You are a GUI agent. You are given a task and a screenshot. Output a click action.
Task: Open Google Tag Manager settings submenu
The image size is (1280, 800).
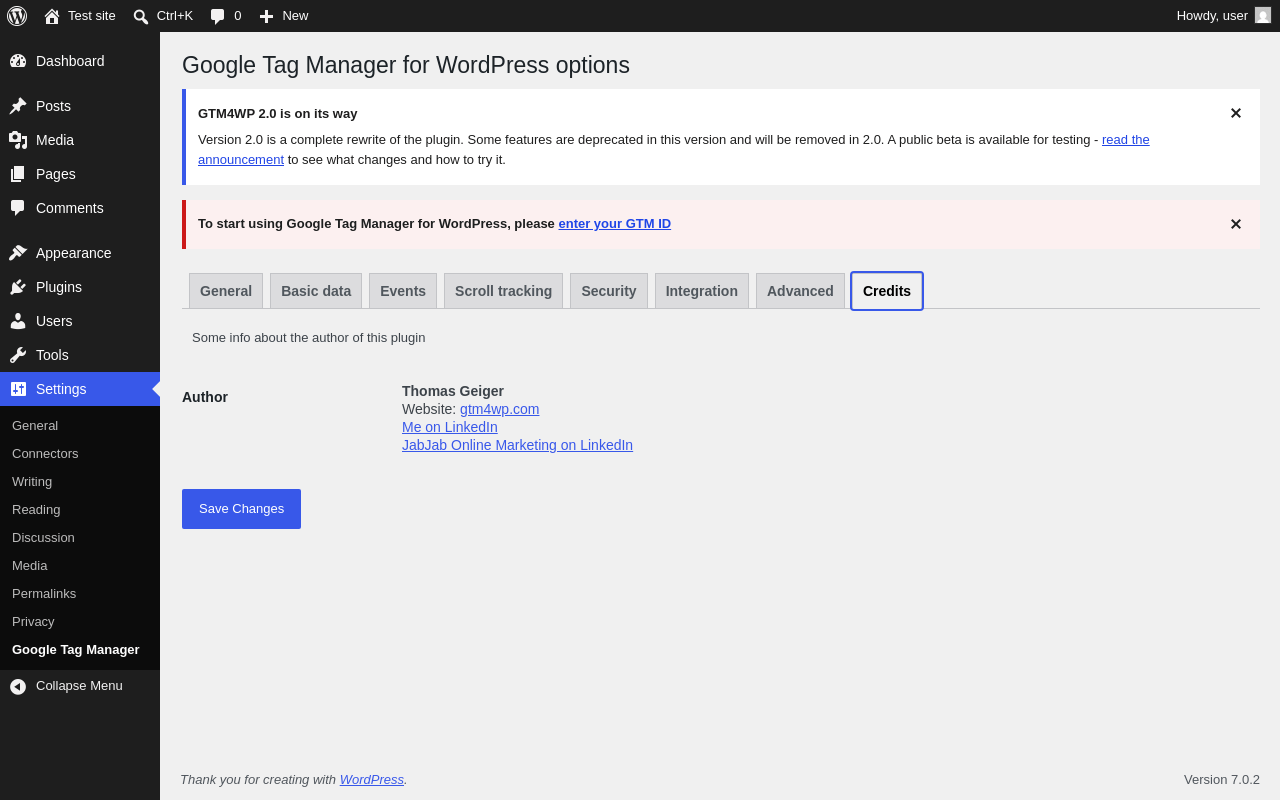[76, 649]
